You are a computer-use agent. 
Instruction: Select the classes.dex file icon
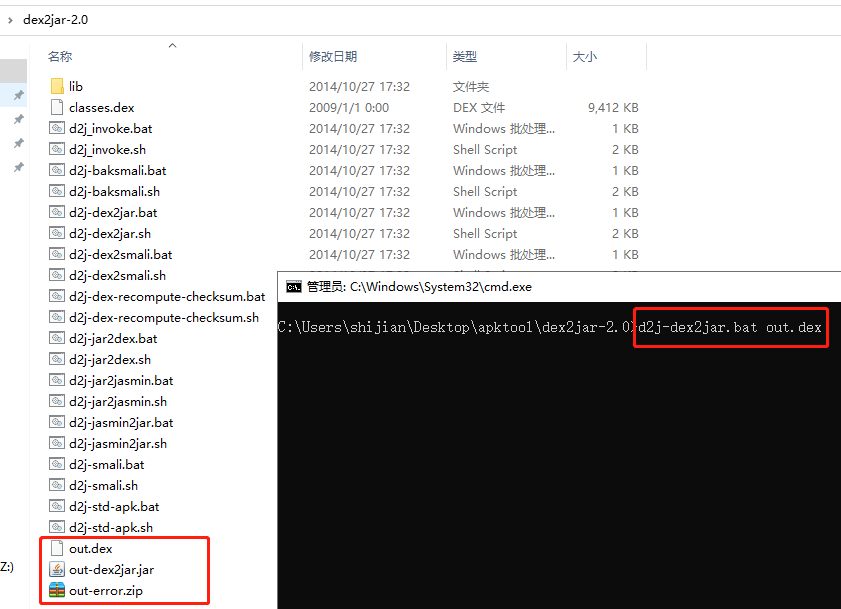click(57, 107)
